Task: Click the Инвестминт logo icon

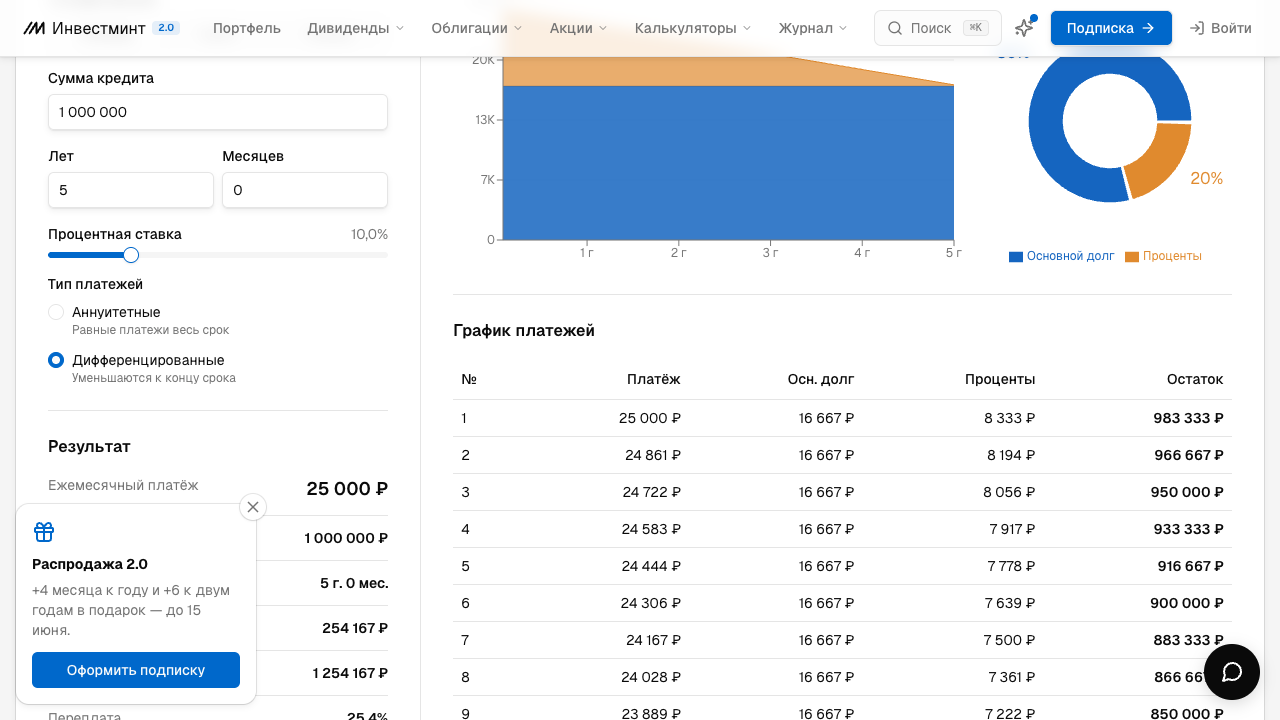Action: 35,28
